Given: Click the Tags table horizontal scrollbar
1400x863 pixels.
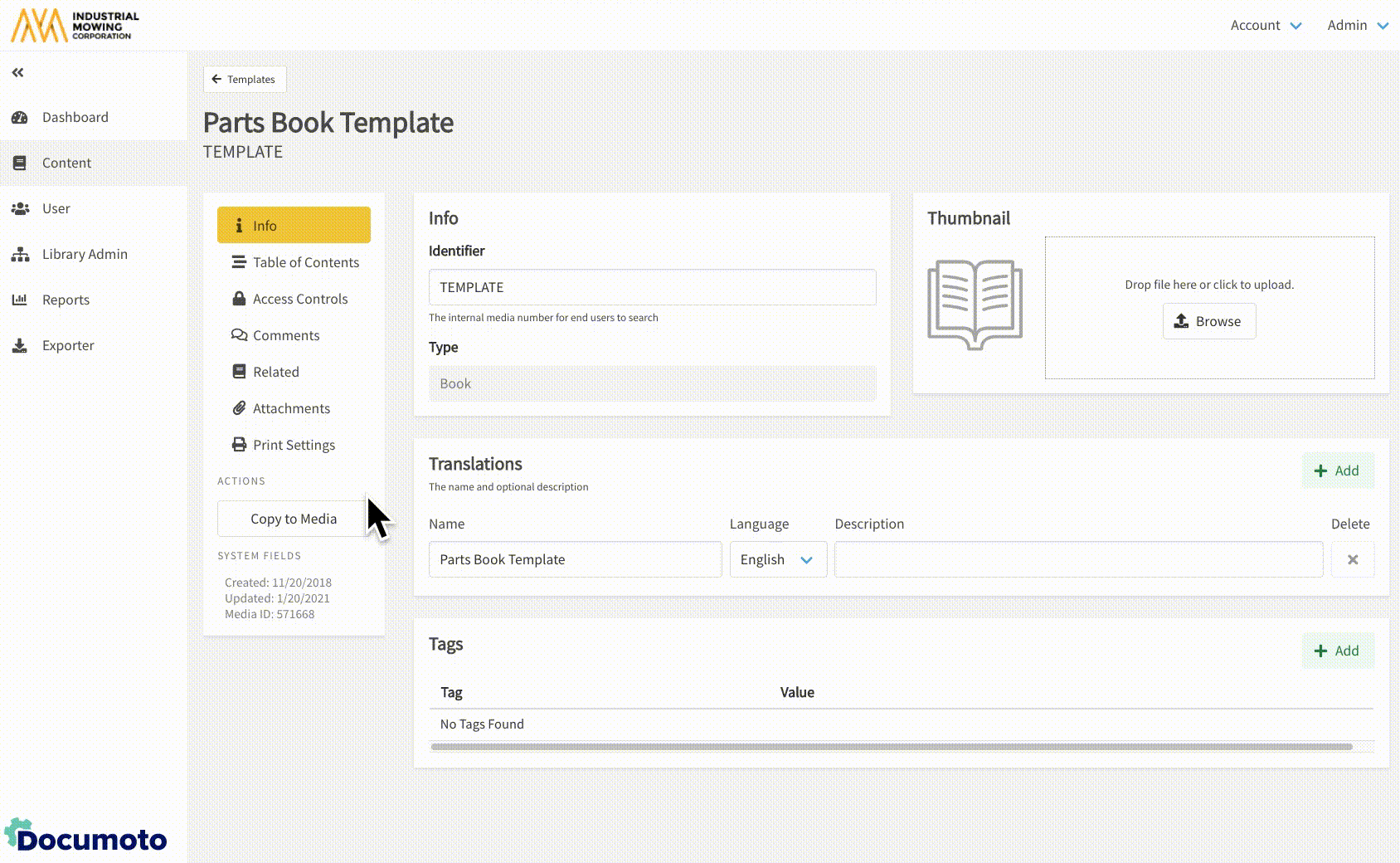Looking at the screenshot, I should (x=892, y=747).
